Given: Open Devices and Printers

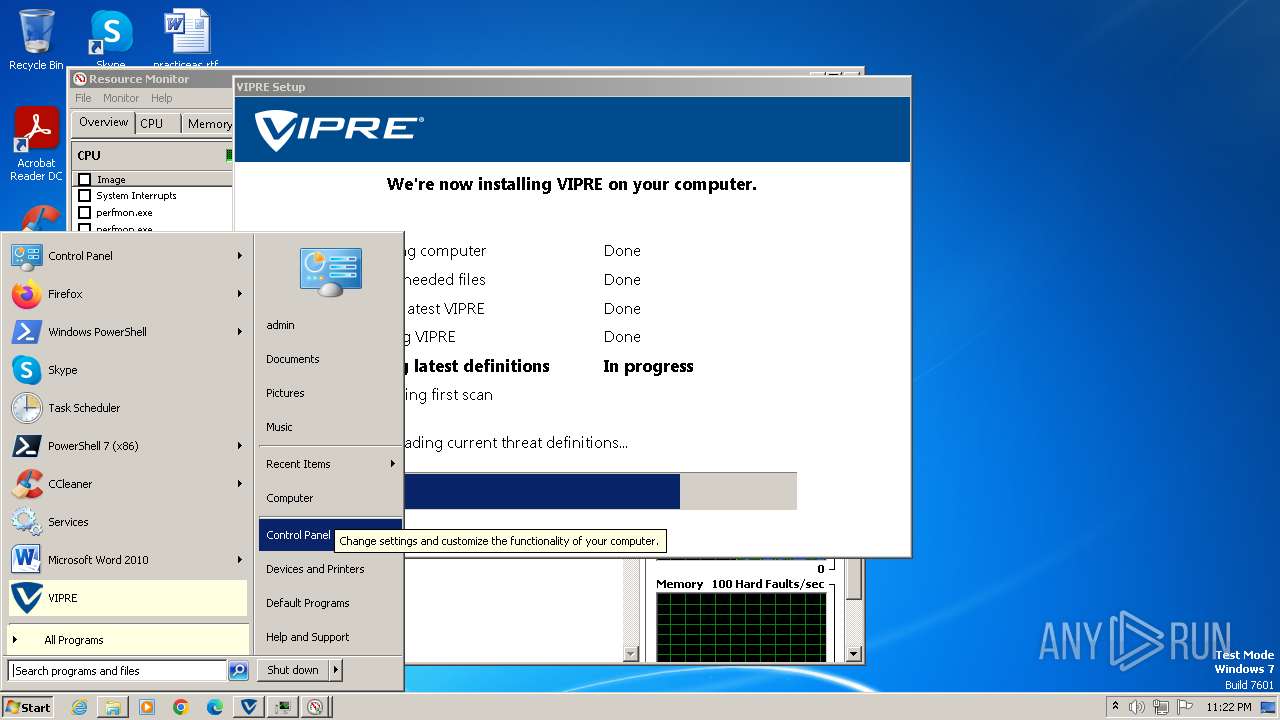Looking at the screenshot, I should 315,569.
